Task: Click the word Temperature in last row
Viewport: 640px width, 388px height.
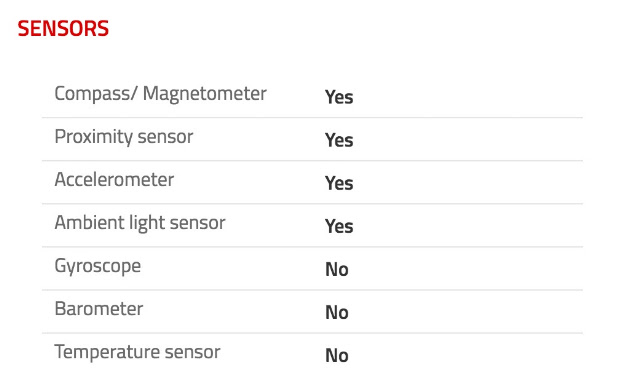Action: [107, 352]
